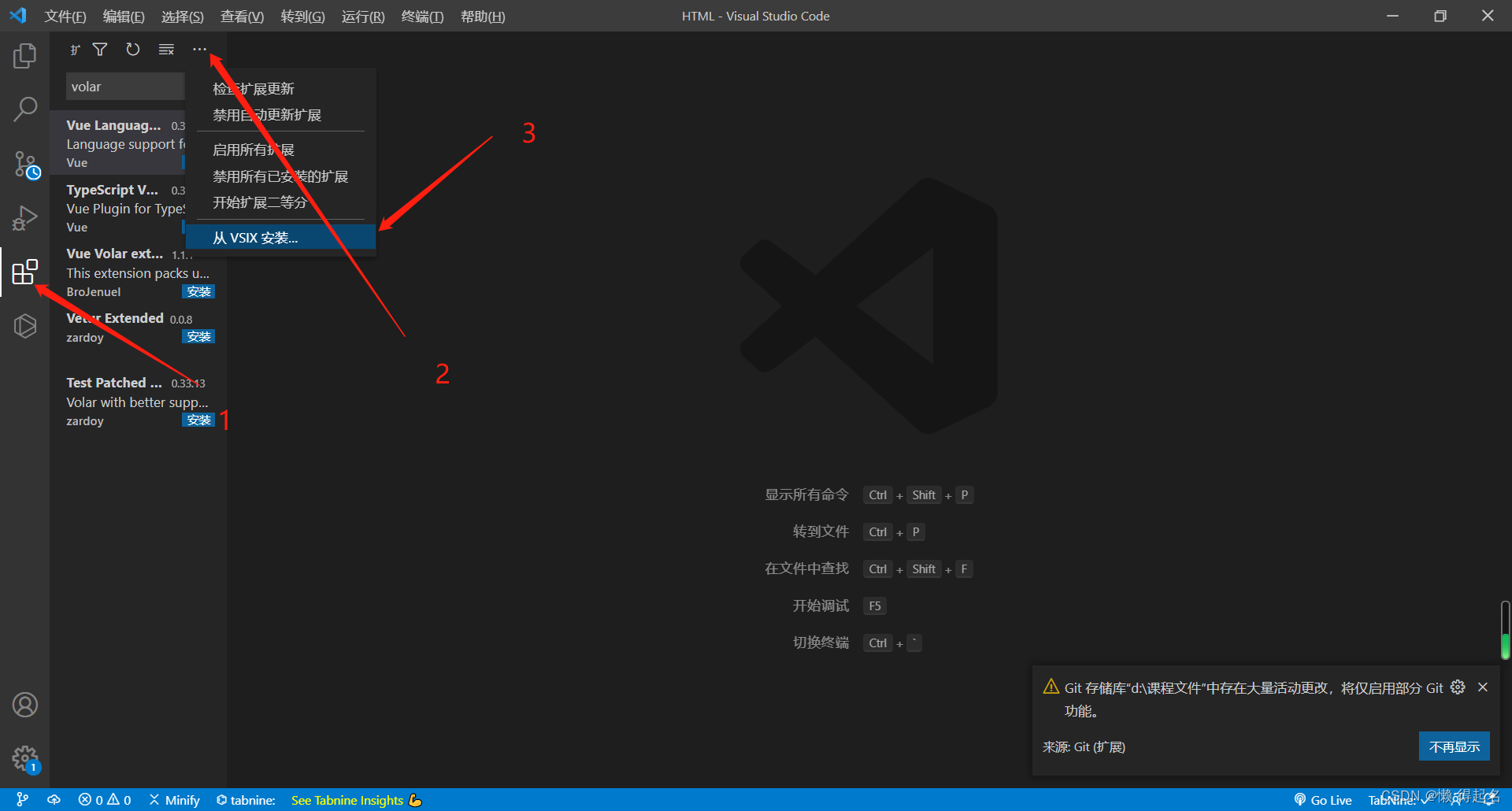1512x811 pixels.
Task: Click Go Live in status bar
Action: (1323, 800)
